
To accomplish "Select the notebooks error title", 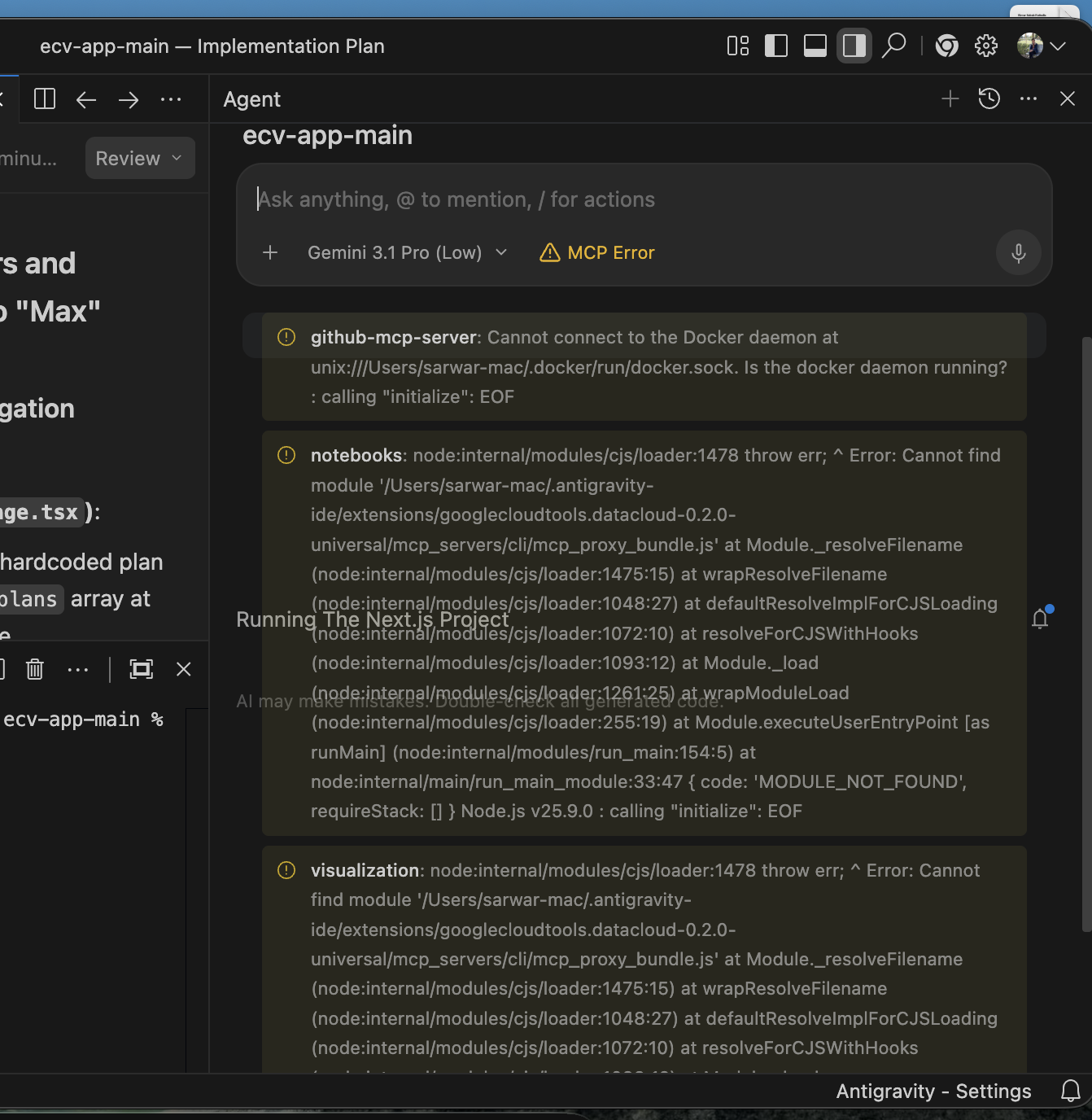I will [x=356, y=455].
